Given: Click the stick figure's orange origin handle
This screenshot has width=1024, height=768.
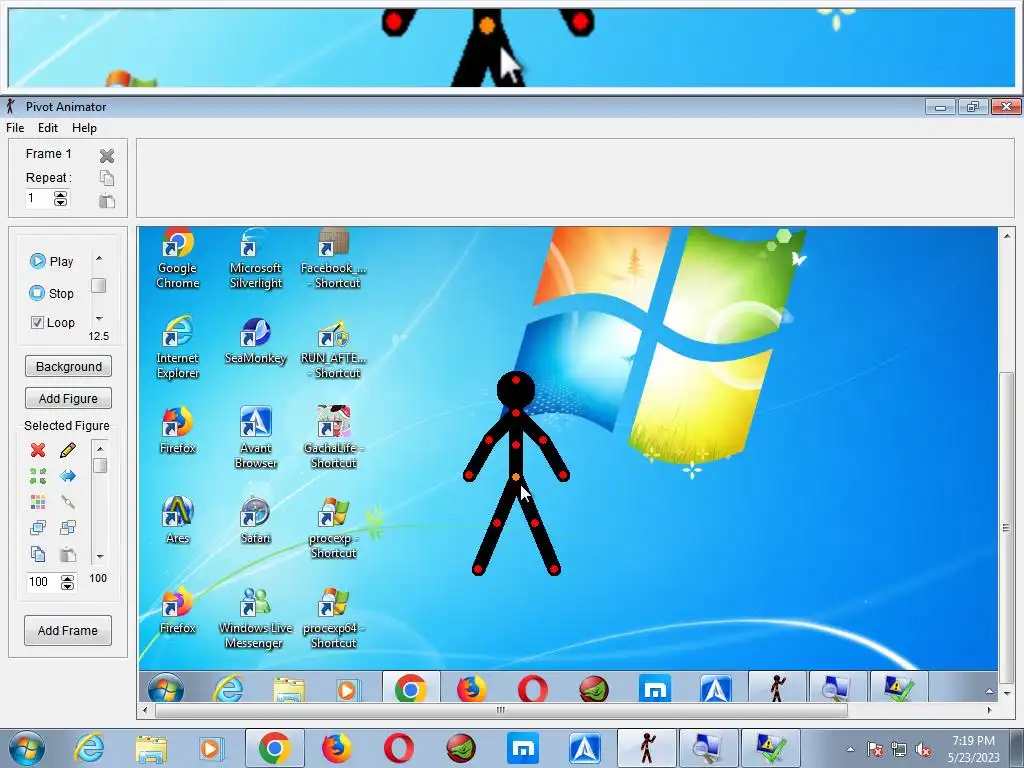Looking at the screenshot, I should tap(516, 478).
